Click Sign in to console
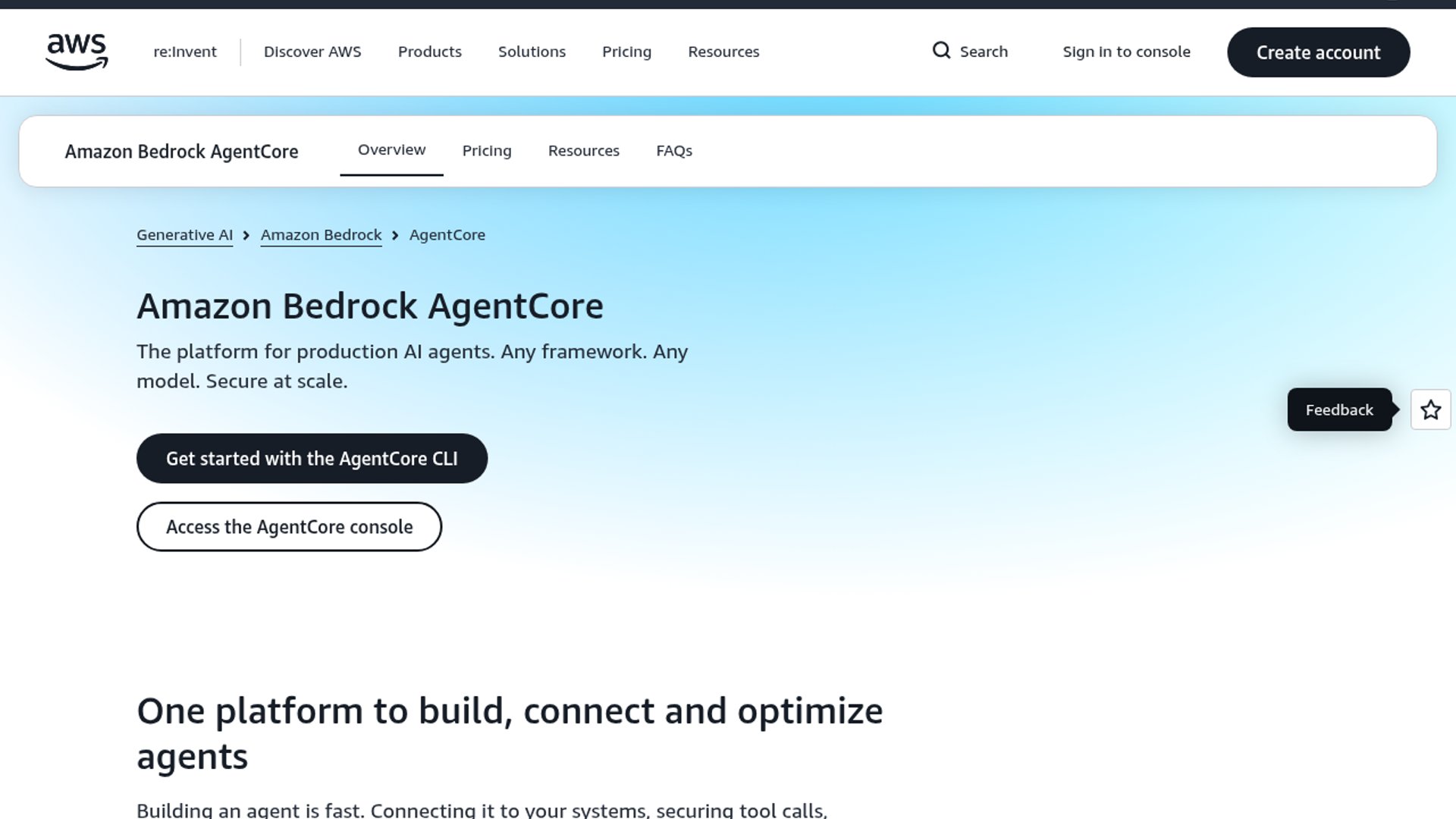 1126,52
